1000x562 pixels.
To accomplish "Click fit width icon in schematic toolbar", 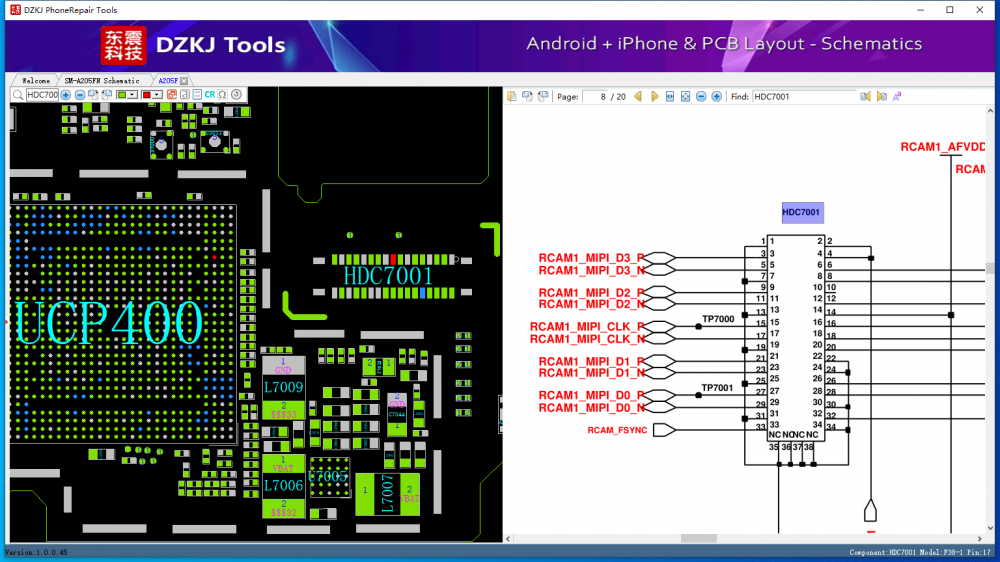I will (x=670, y=96).
